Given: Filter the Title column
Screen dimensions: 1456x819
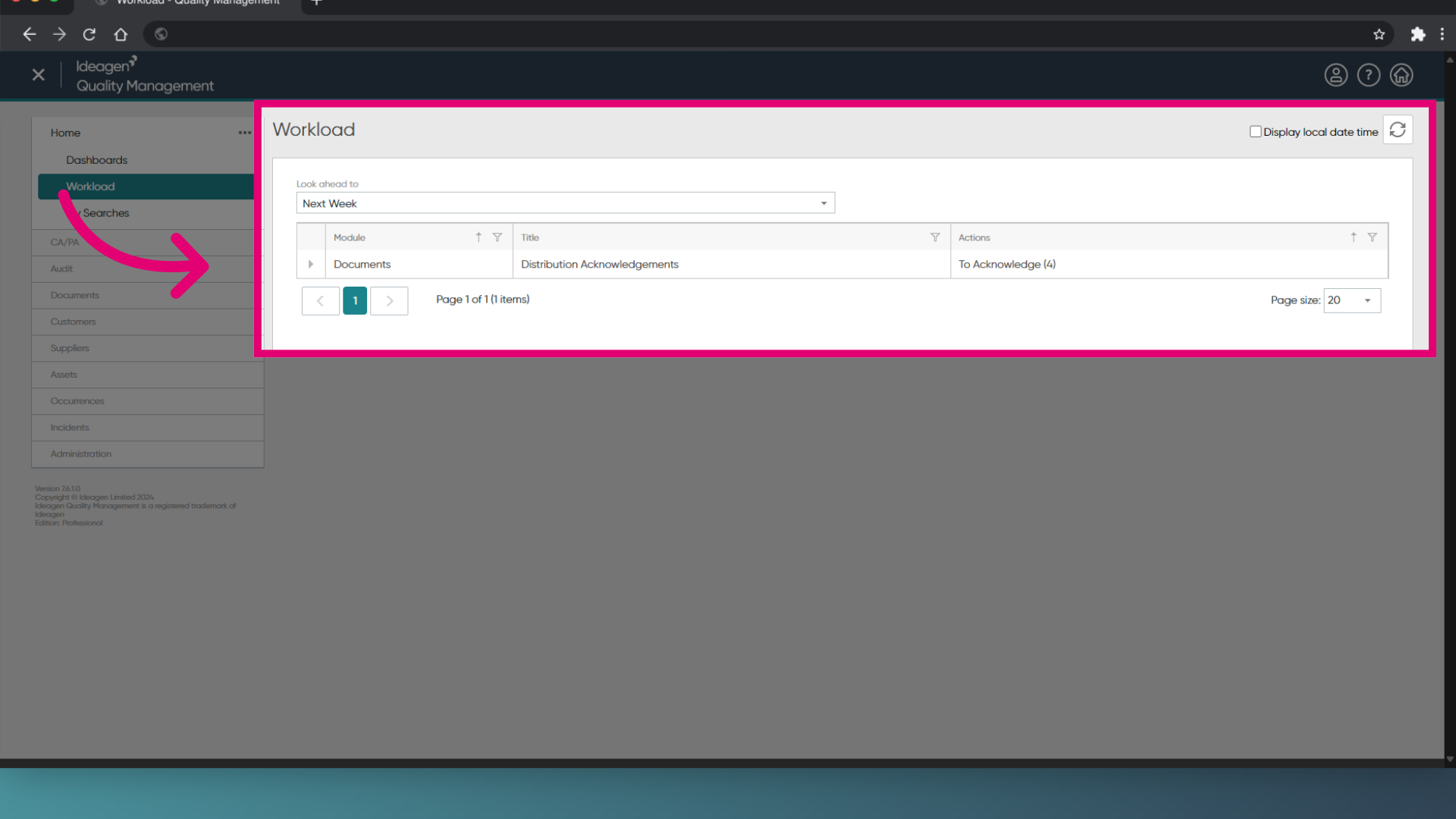Looking at the screenshot, I should point(935,237).
